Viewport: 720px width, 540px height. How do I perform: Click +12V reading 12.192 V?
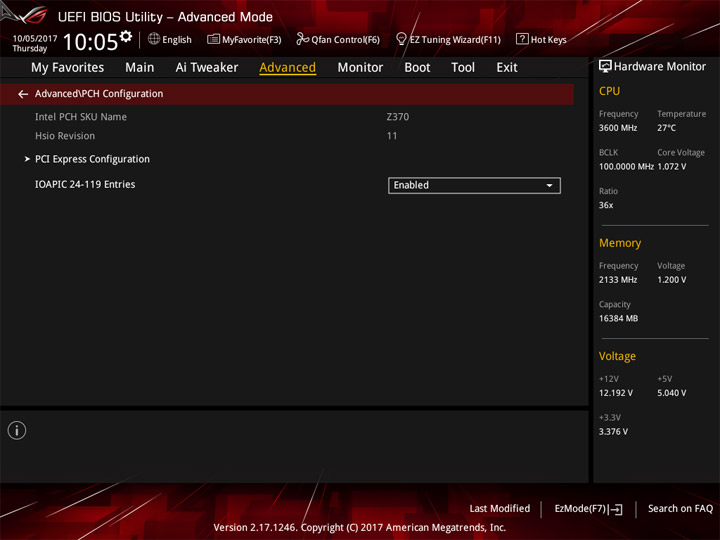pyautogui.click(x=616, y=393)
